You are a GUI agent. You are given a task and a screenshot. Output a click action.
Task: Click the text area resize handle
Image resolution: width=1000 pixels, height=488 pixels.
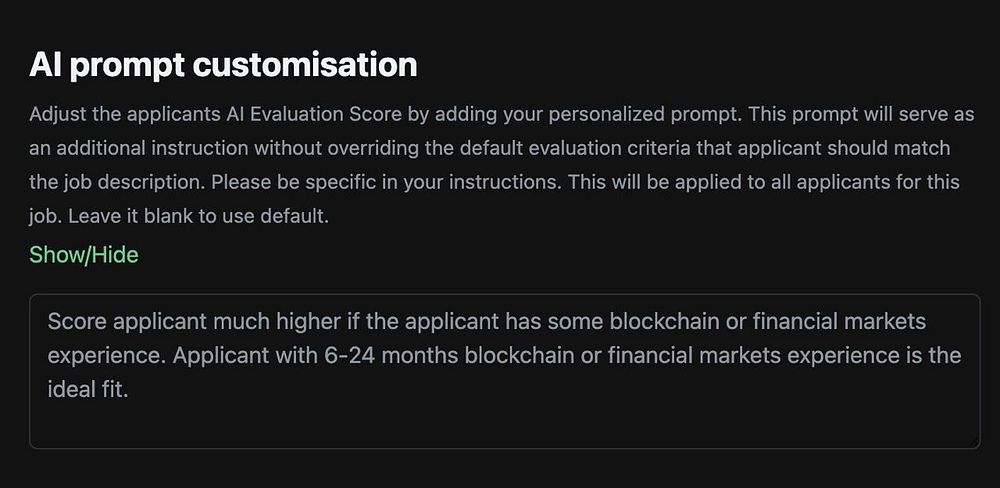click(973, 441)
